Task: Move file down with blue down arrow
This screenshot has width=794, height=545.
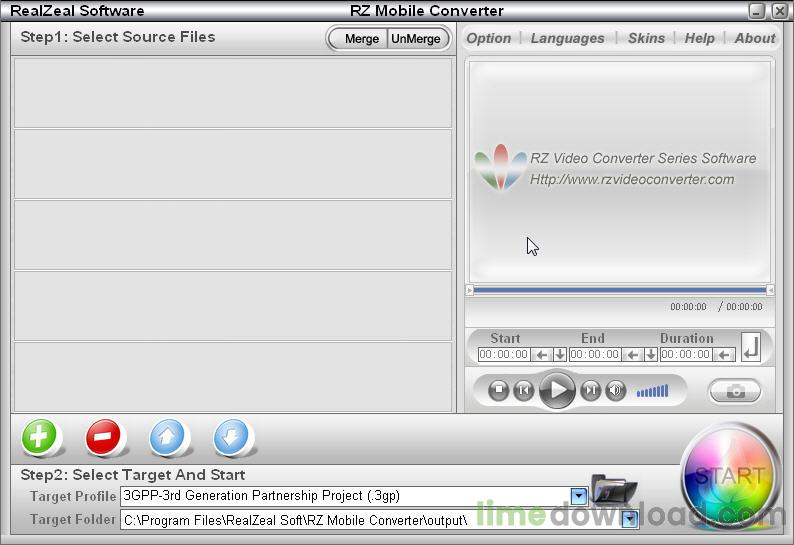Action: pos(231,436)
